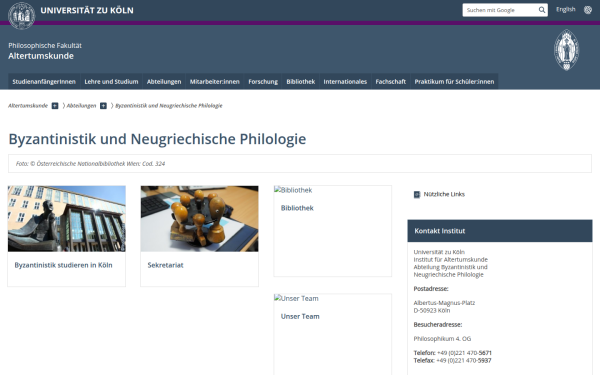This screenshot has height=375, width=600.
Task: Open the Forschung menu
Action: point(263,82)
